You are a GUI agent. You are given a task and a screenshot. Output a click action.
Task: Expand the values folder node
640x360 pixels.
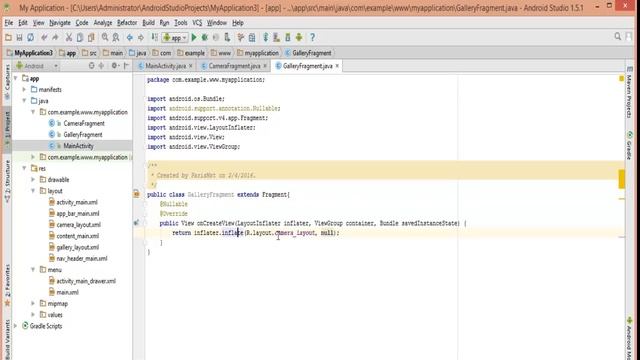click(x=33, y=315)
